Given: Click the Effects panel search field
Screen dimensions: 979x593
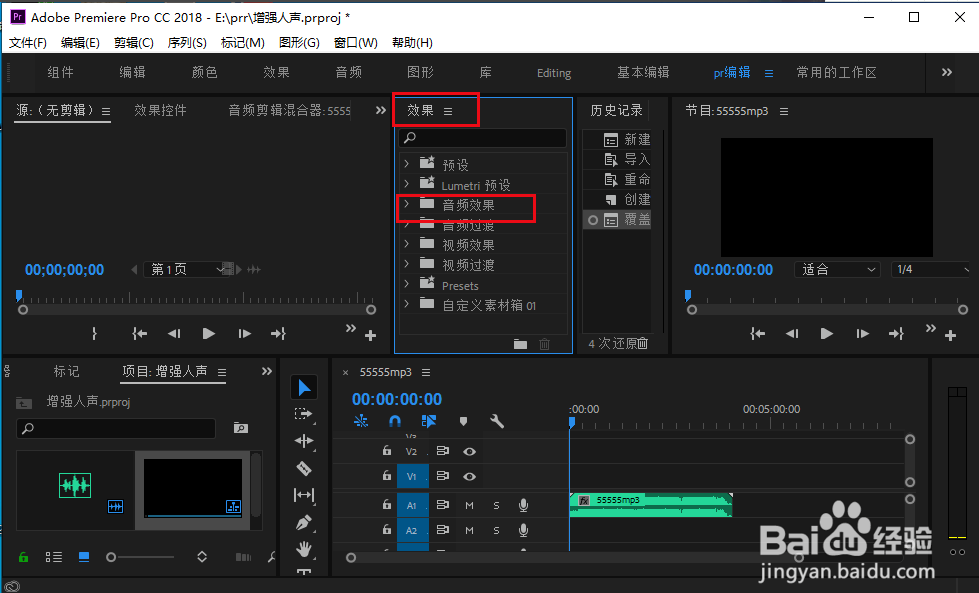Looking at the screenshot, I should click(x=483, y=138).
